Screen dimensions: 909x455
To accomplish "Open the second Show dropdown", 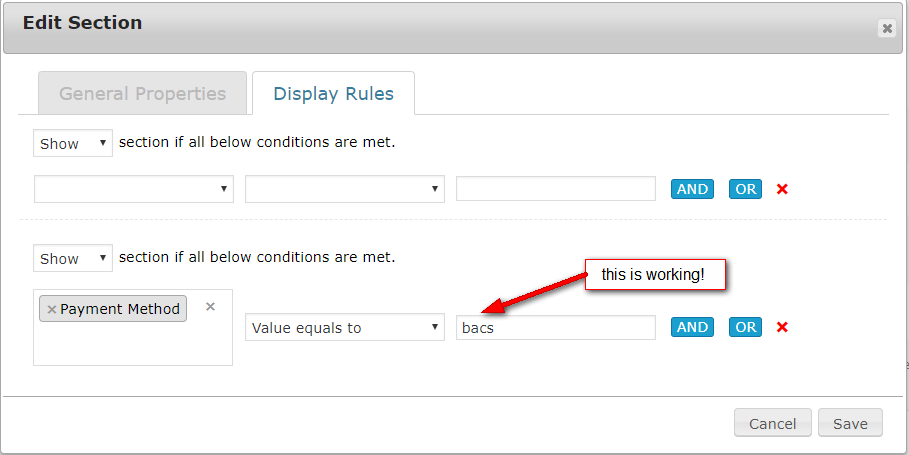I will coord(73,258).
